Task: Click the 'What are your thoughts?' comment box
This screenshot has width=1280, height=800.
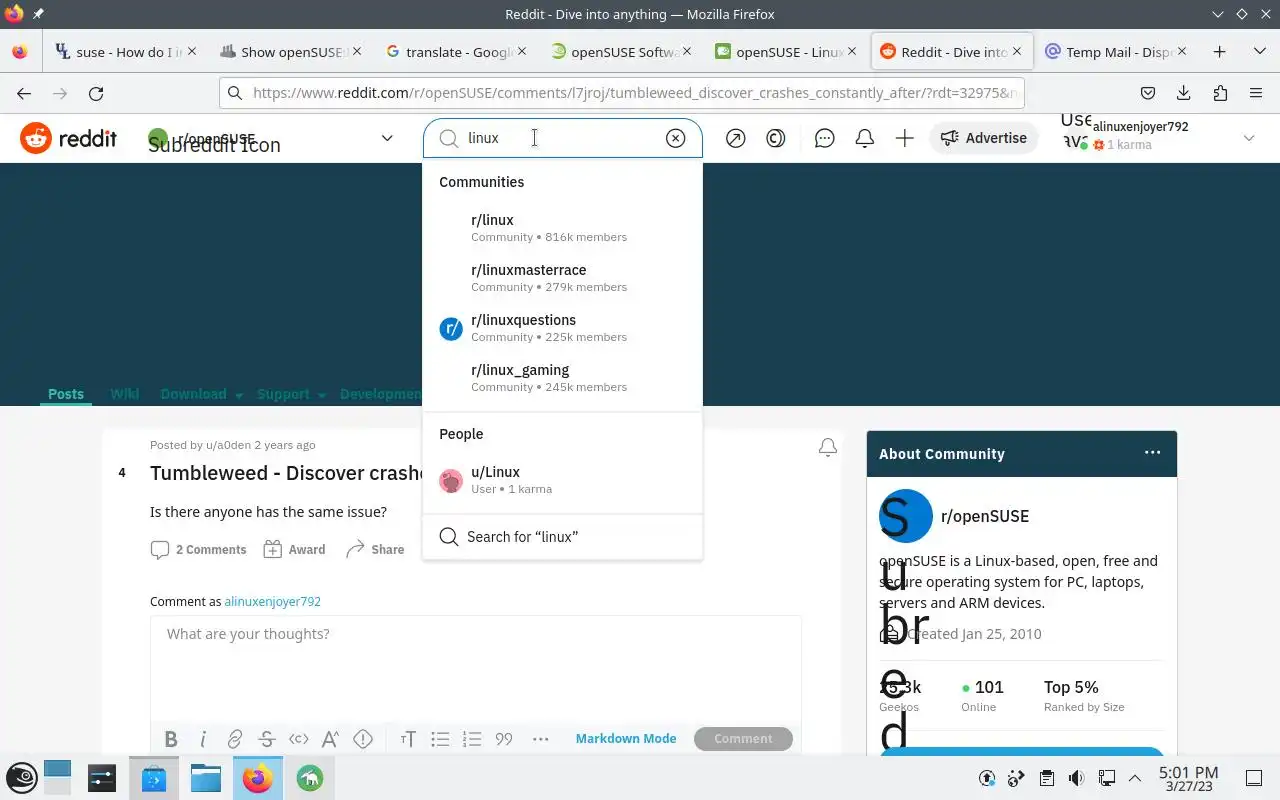Action: (476, 668)
